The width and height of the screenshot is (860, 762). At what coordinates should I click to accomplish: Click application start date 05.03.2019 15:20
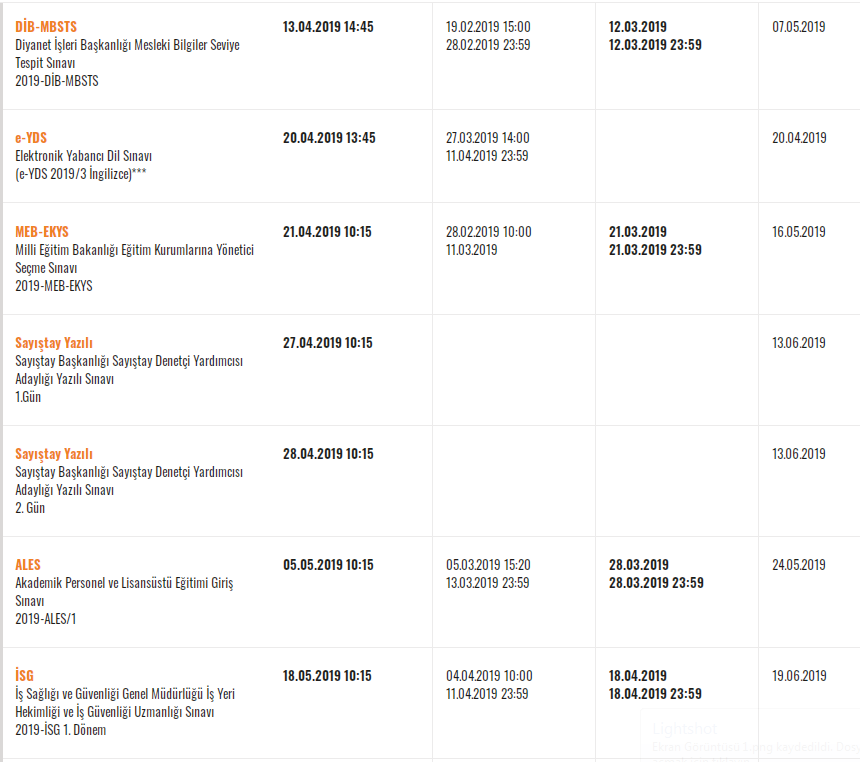point(488,565)
